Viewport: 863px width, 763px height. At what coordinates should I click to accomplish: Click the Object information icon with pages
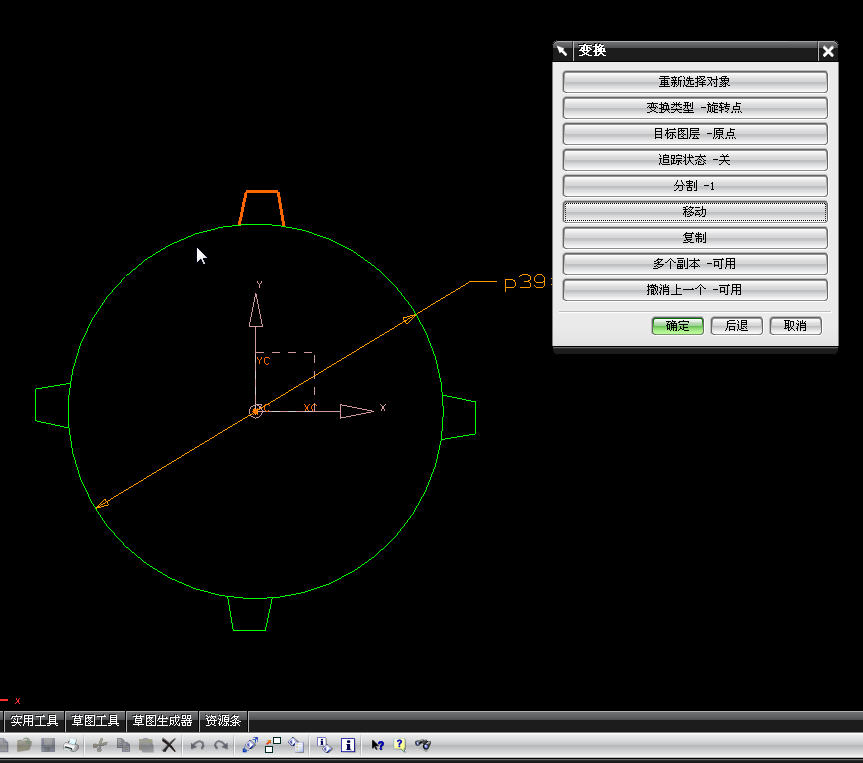click(324, 745)
